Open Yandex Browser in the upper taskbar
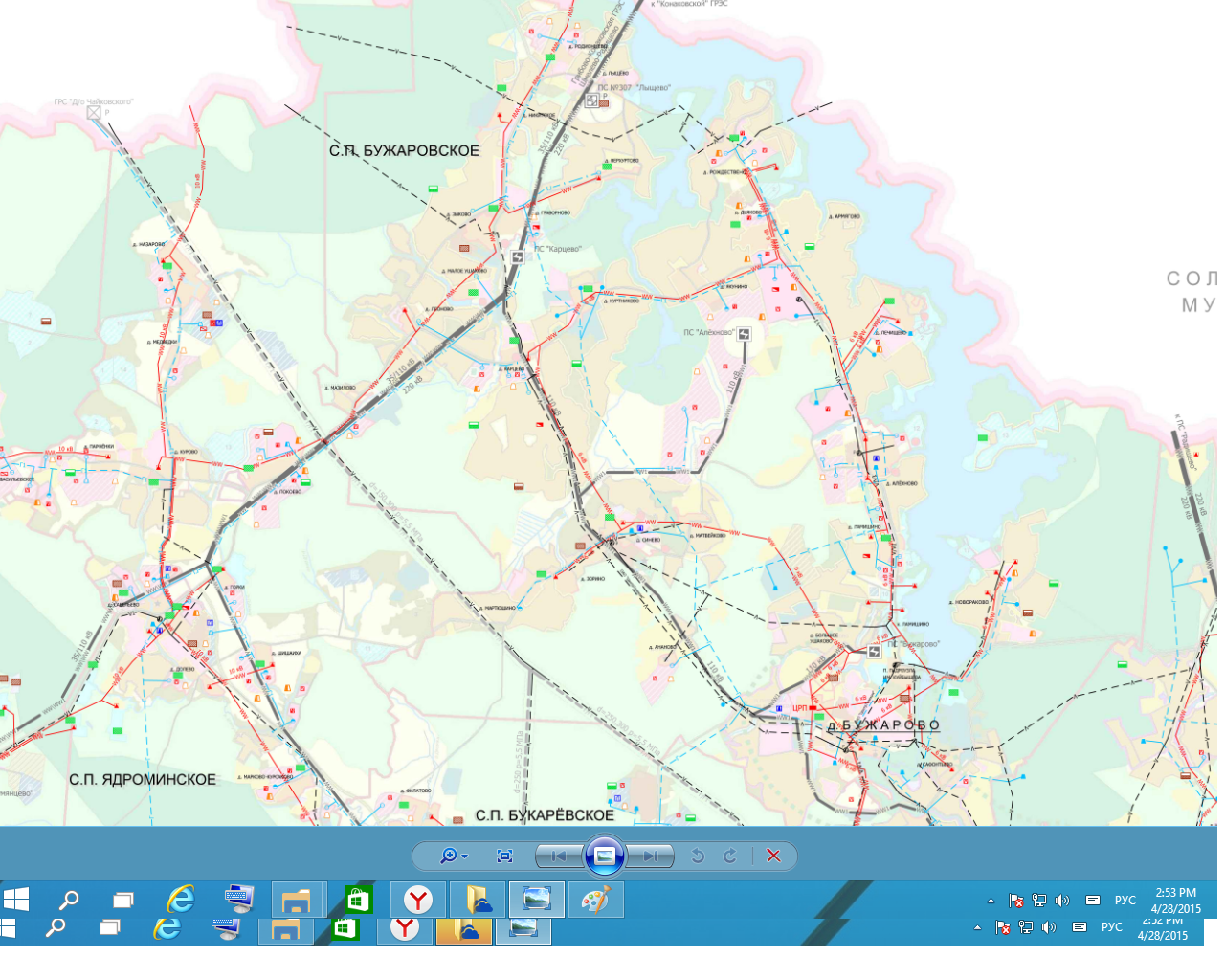Viewport: 1225px width, 980px height. tap(418, 900)
